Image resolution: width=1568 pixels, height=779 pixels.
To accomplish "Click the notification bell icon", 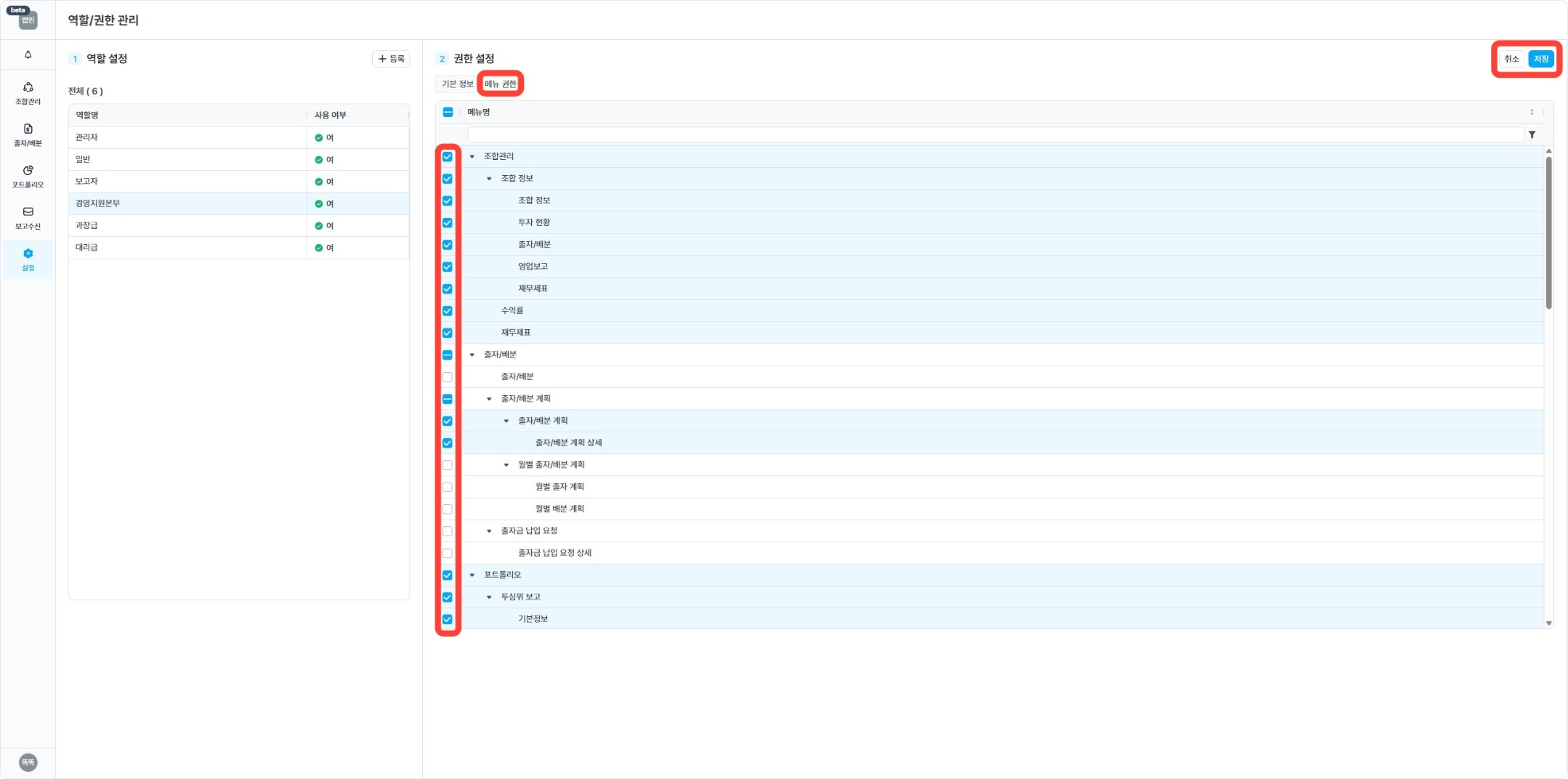I will (28, 55).
